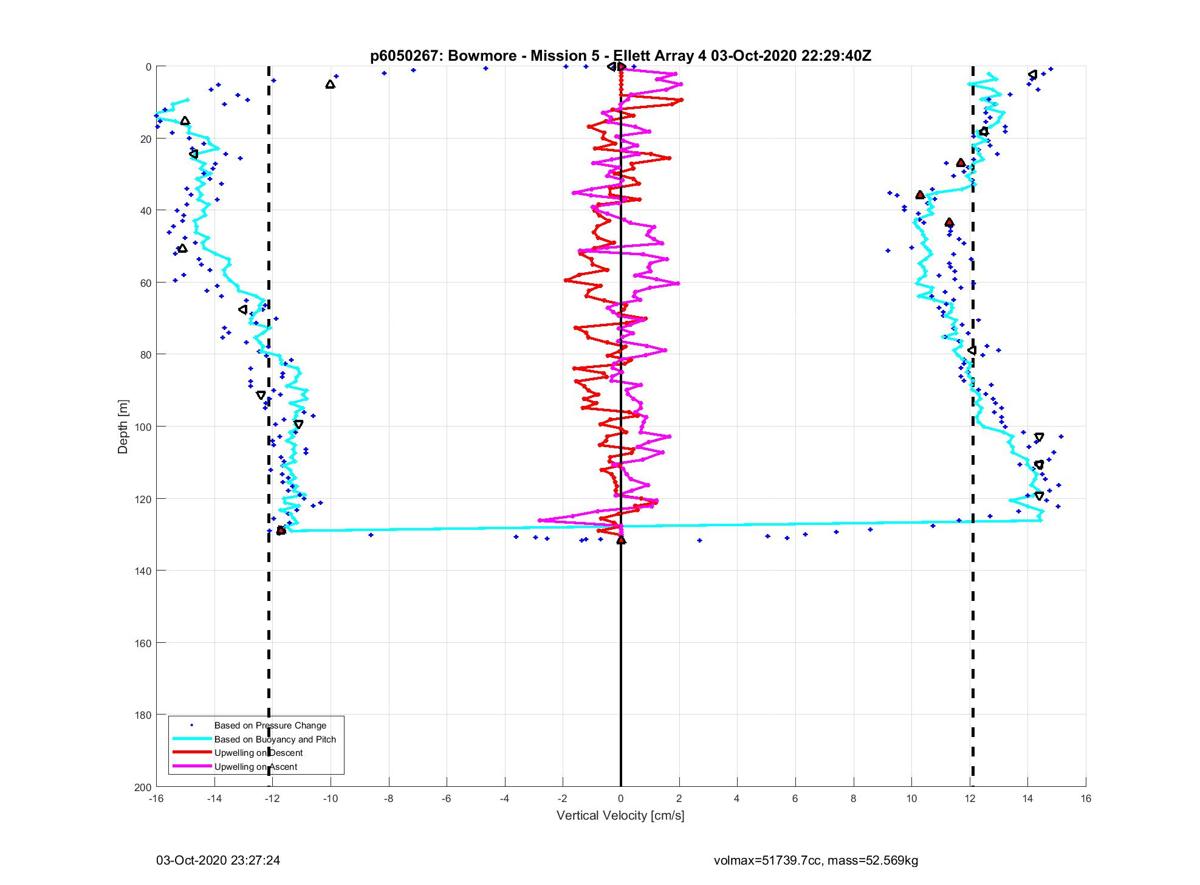This screenshot has height=885, width=1200.
Task: Click the x-axis tick label '16'
Action: (x=1086, y=798)
